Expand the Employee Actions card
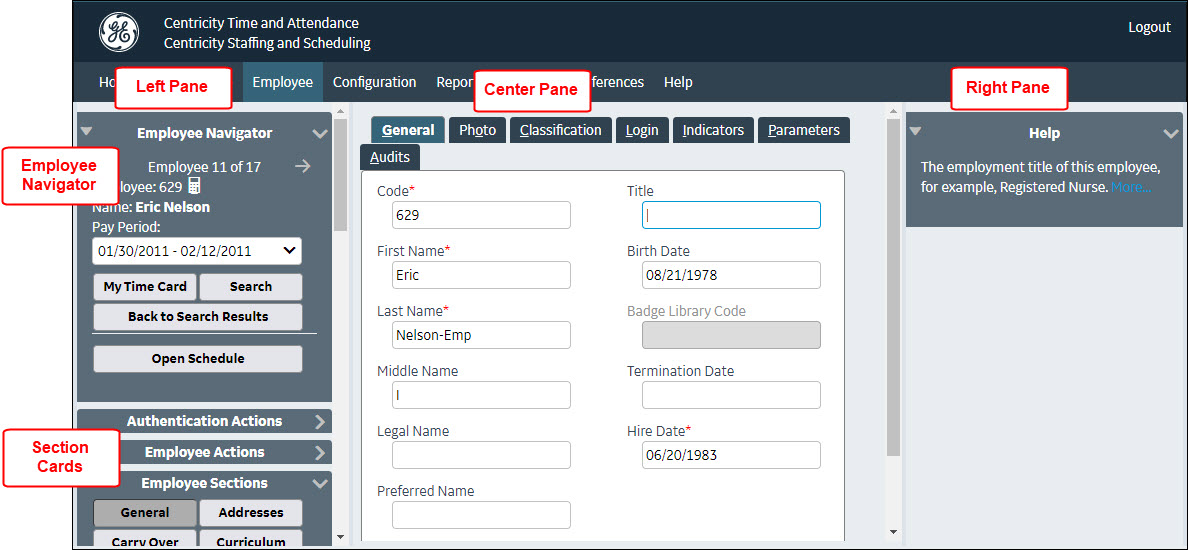 coord(319,453)
